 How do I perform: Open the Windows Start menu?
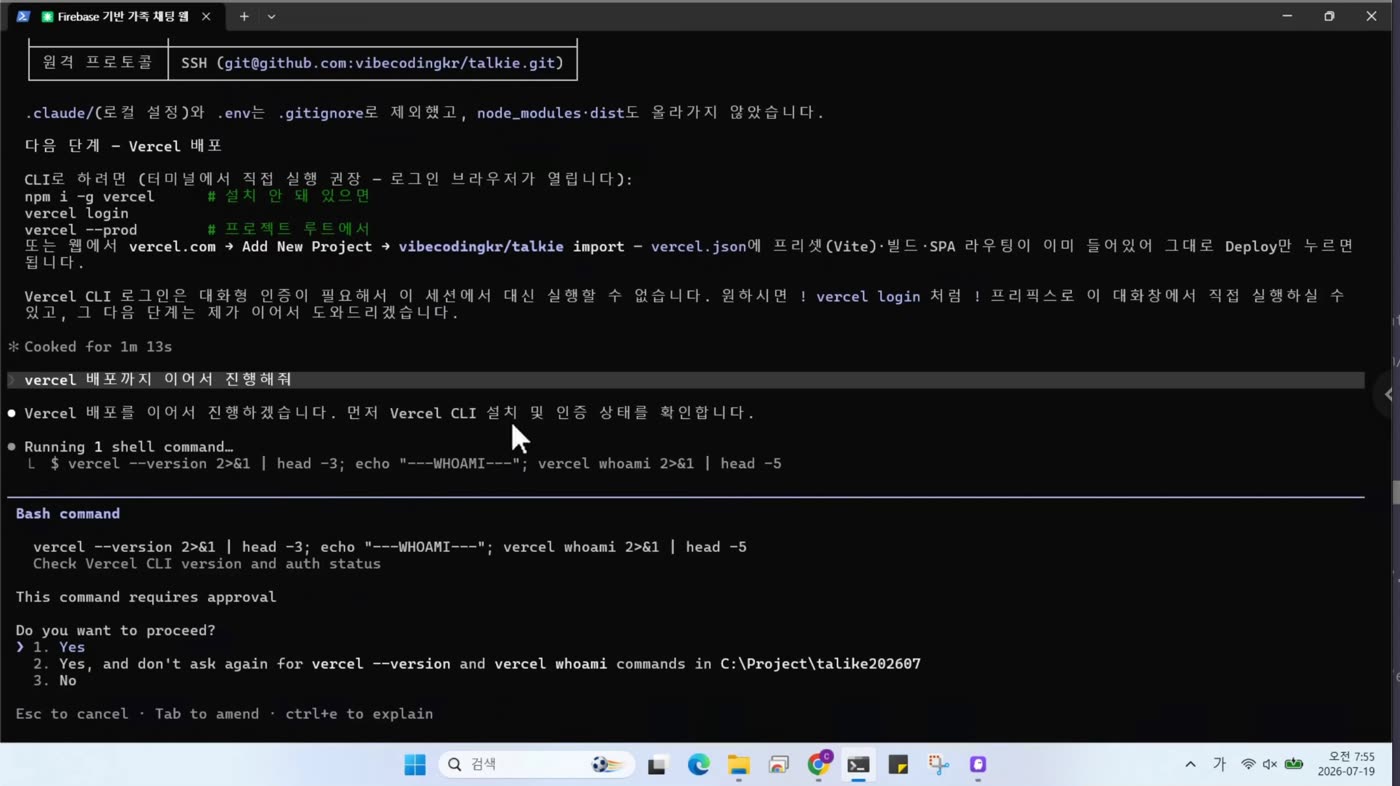(415, 765)
